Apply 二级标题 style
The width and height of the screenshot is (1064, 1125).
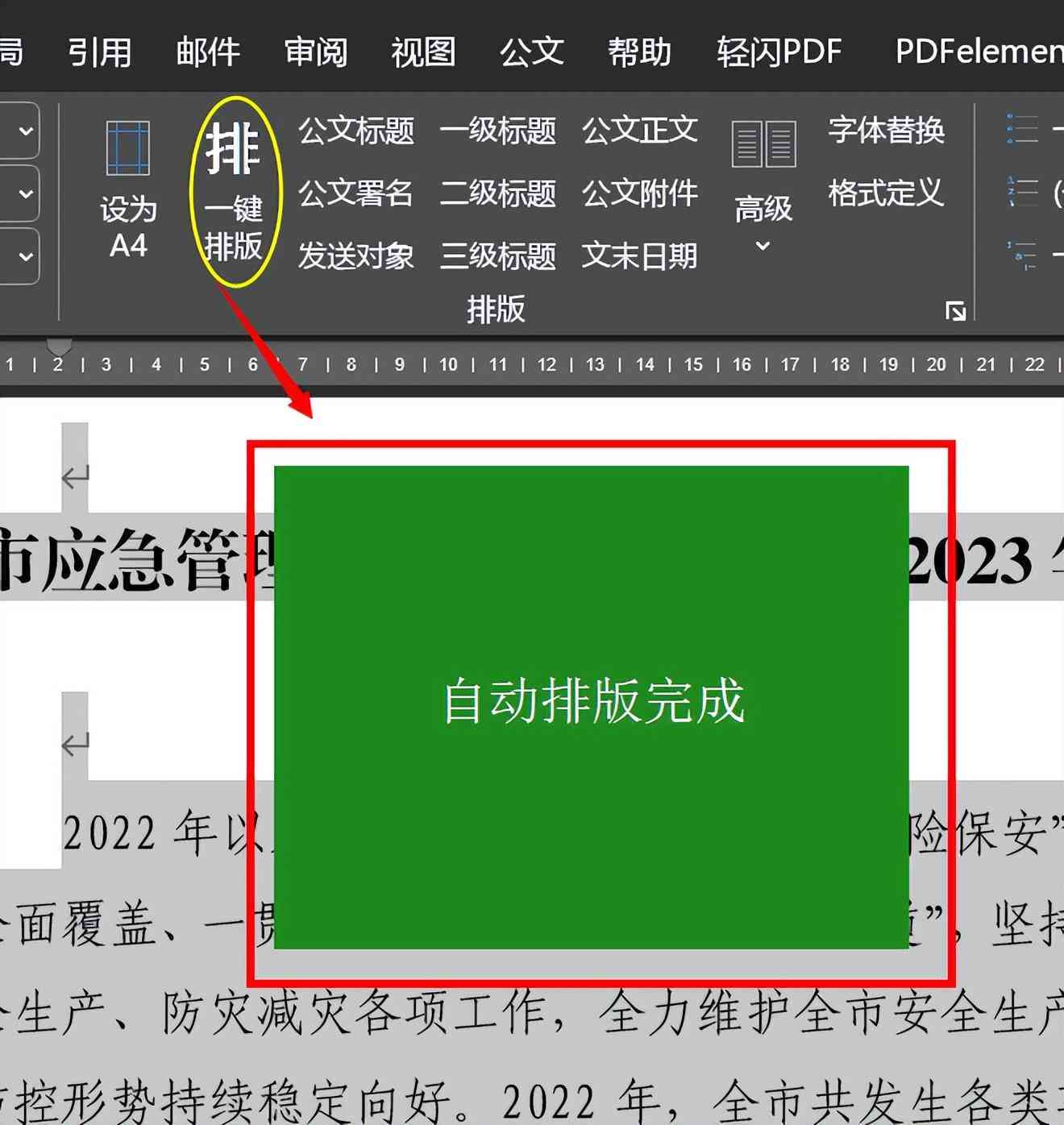click(x=498, y=193)
